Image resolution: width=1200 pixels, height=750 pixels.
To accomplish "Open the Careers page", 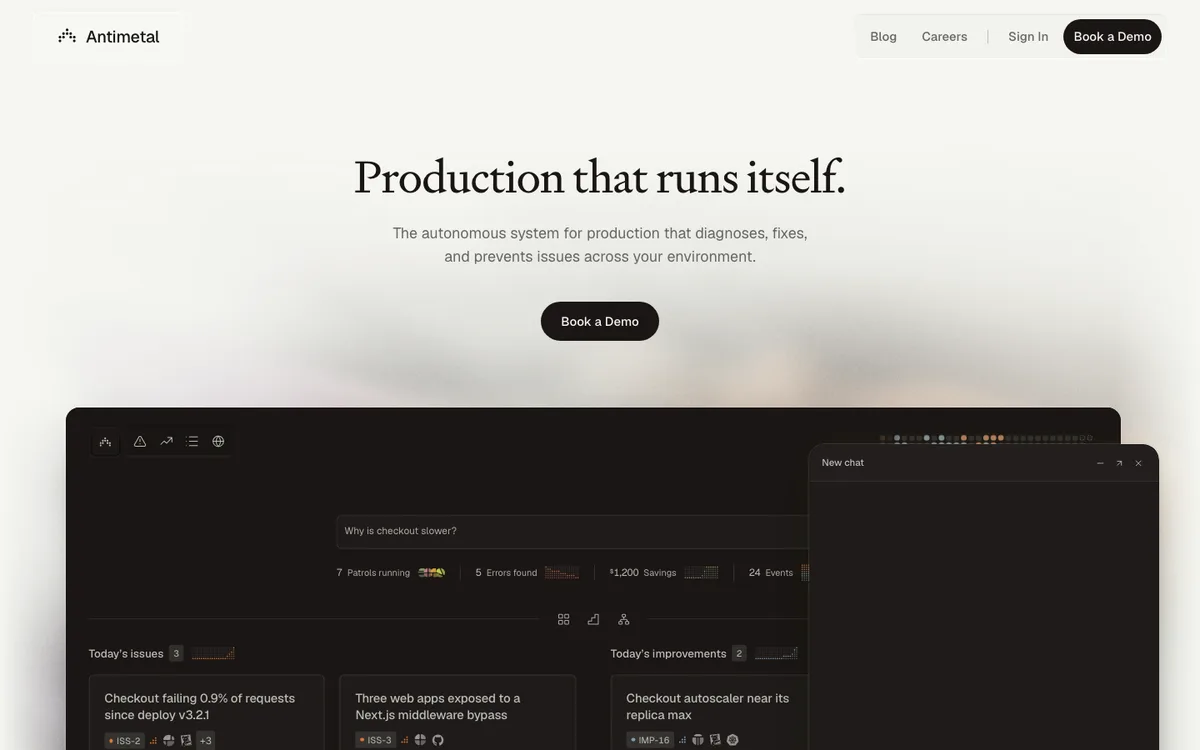I will (944, 37).
